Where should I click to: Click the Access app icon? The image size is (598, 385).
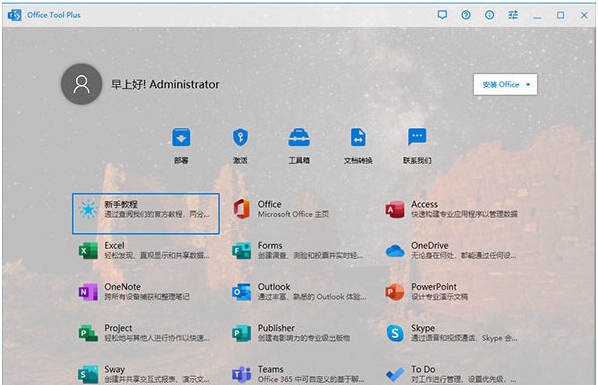(x=395, y=209)
